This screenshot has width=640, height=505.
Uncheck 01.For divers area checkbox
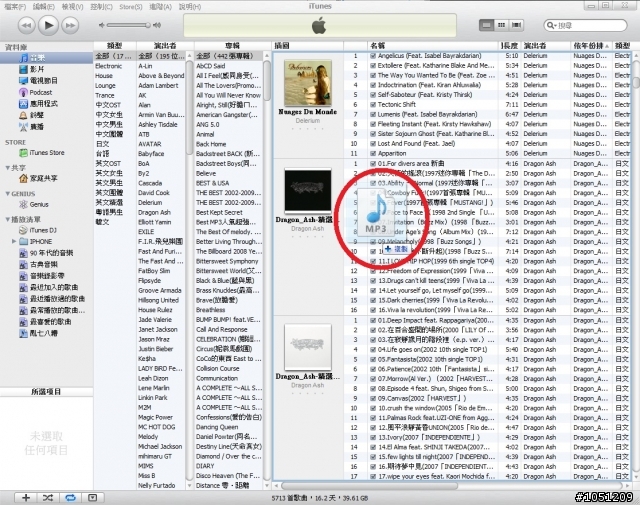[373, 164]
